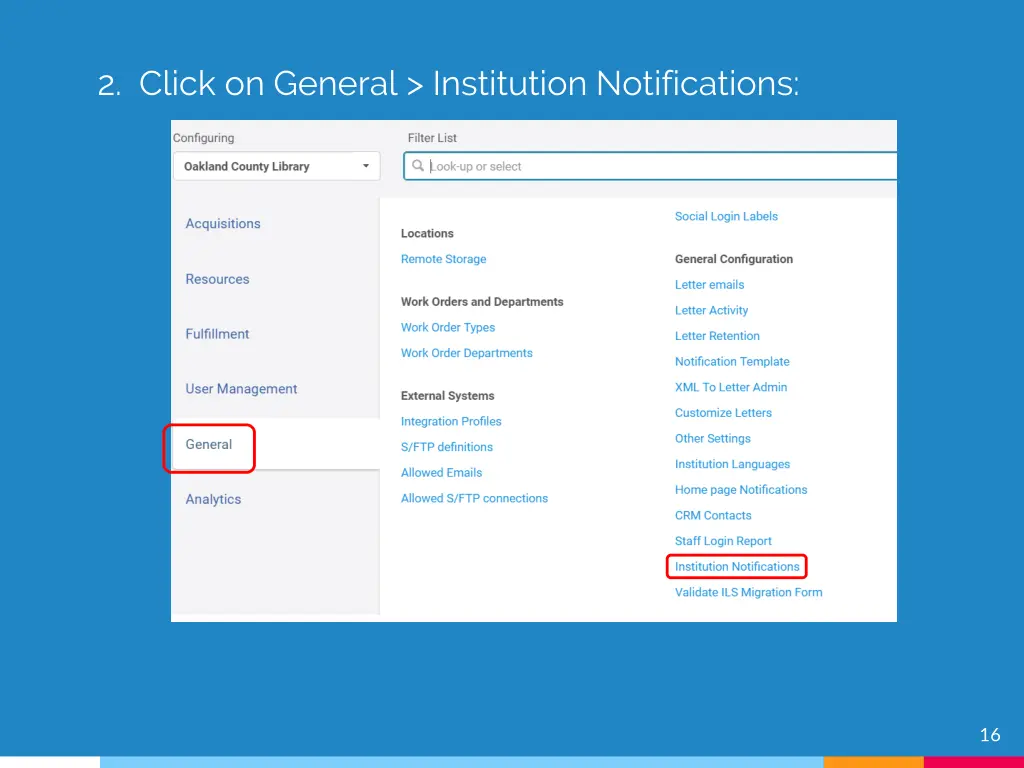Open Work Order Departments
The width and height of the screenshot is (1024, 768).
(467, 353)
